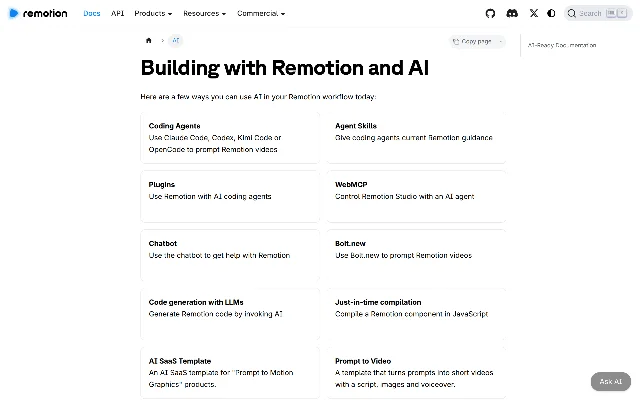640x400 pixels.
Task: Open the GitHub repository icon
Action: point(490,13)
